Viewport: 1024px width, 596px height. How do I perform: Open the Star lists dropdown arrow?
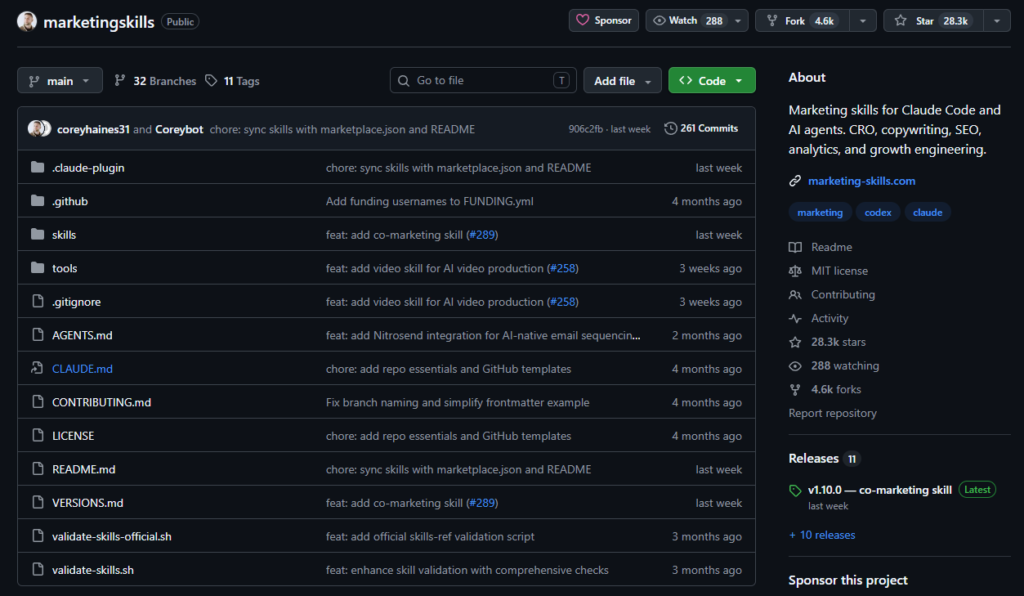997,21
